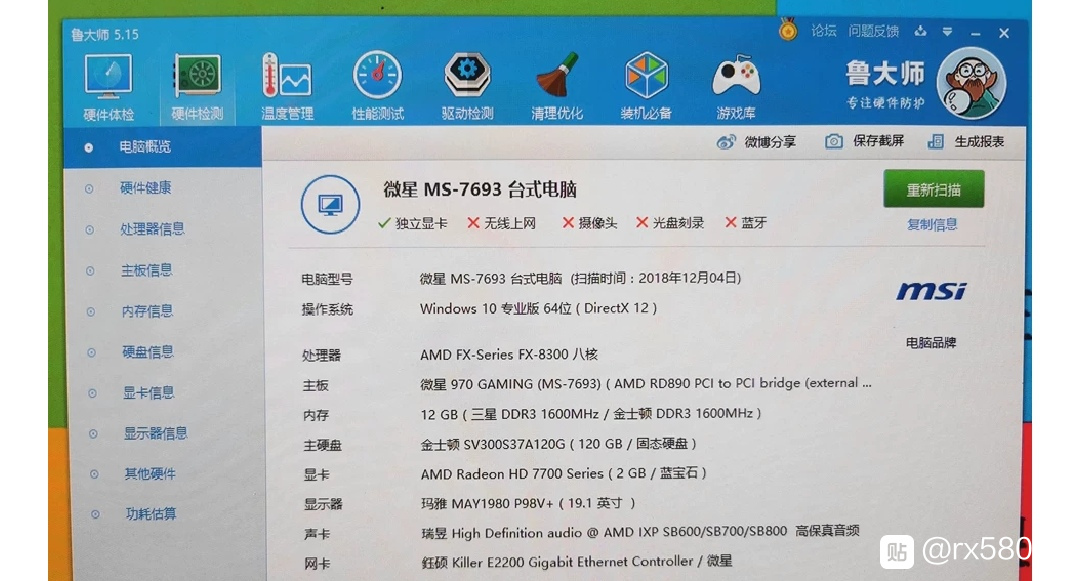Click the gold medal icon in the title bar

pyautogui.click(x=788, y=30)
